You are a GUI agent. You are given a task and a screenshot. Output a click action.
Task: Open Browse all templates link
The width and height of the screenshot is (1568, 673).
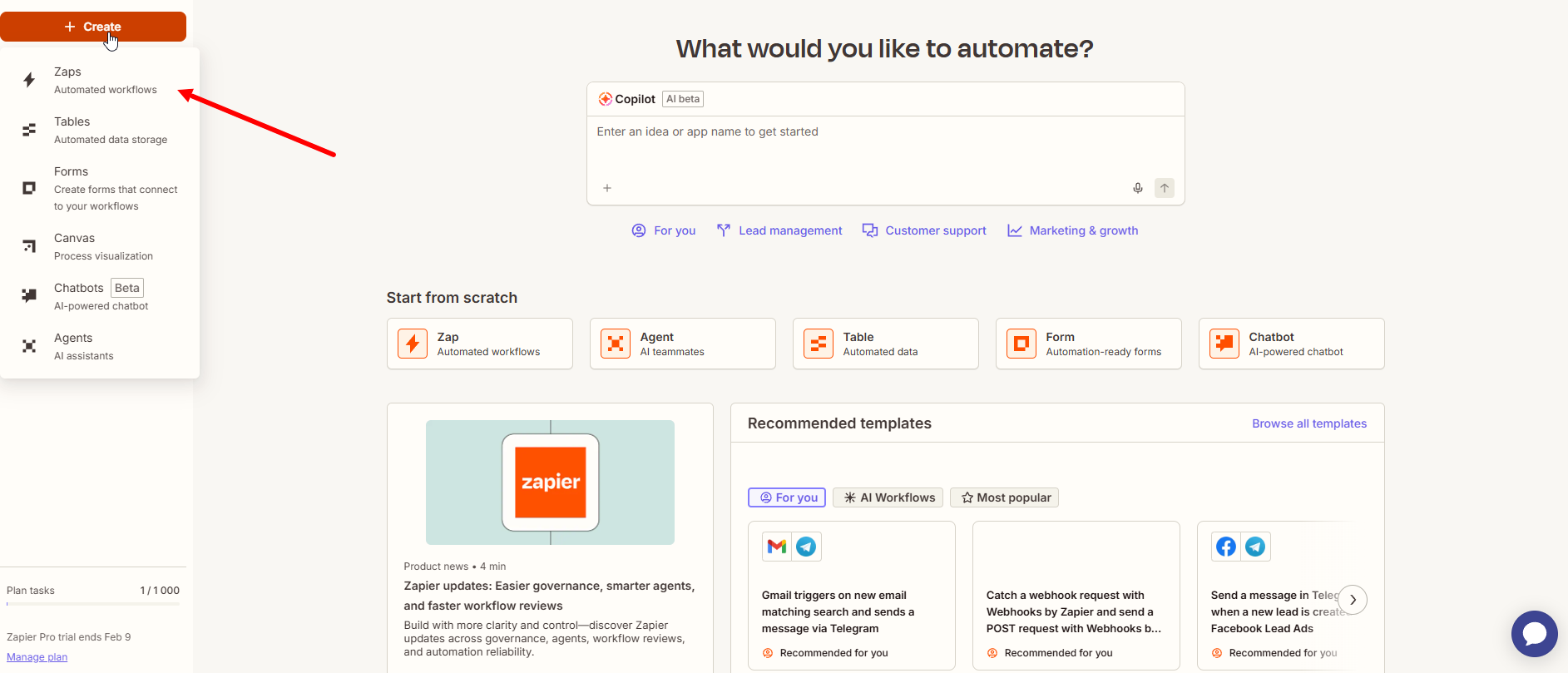[1308, 423]
